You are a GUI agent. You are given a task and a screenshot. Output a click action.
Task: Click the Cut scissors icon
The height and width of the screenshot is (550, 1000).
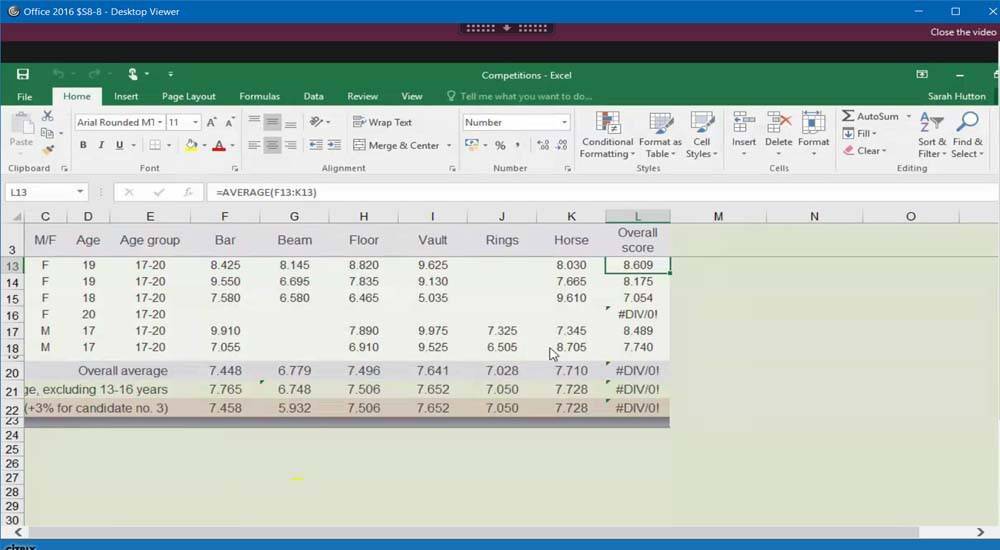click(x=47, y=117)
